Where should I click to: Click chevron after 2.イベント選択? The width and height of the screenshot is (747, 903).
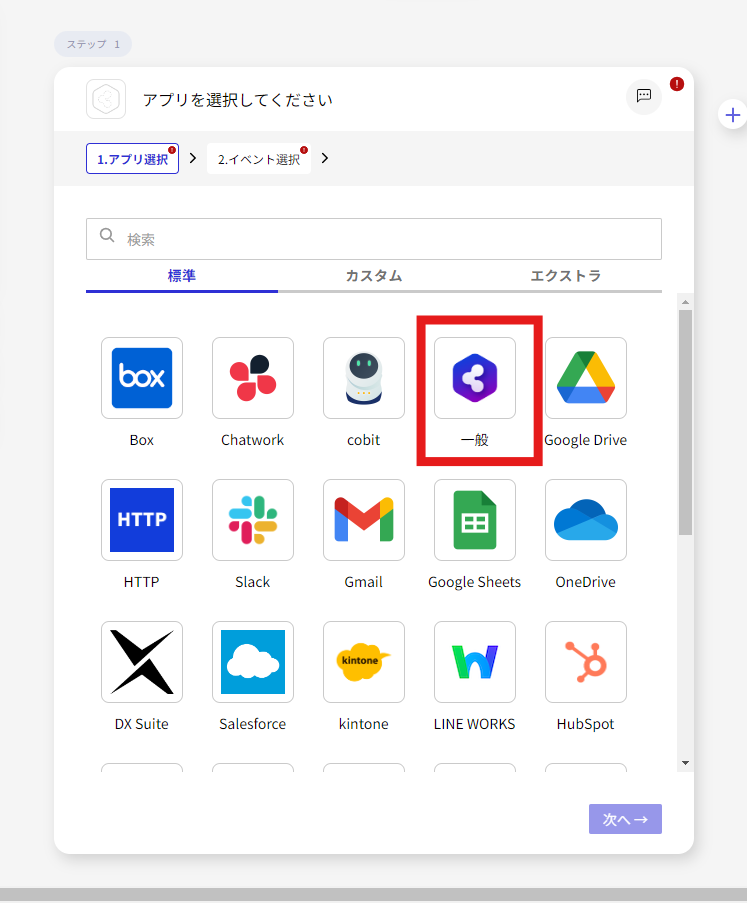tap(325, 158)
